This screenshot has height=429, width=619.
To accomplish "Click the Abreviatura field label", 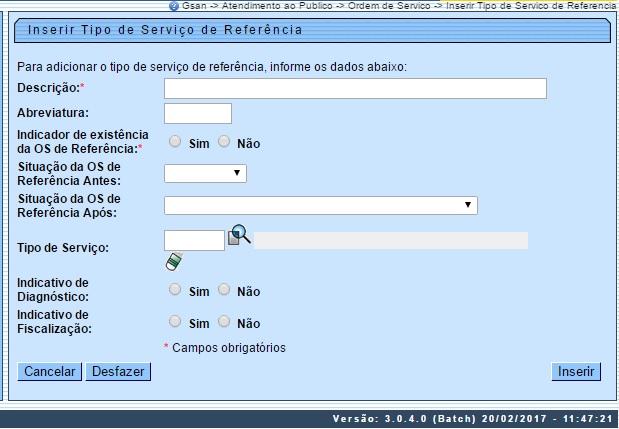I will coord(53,113).
